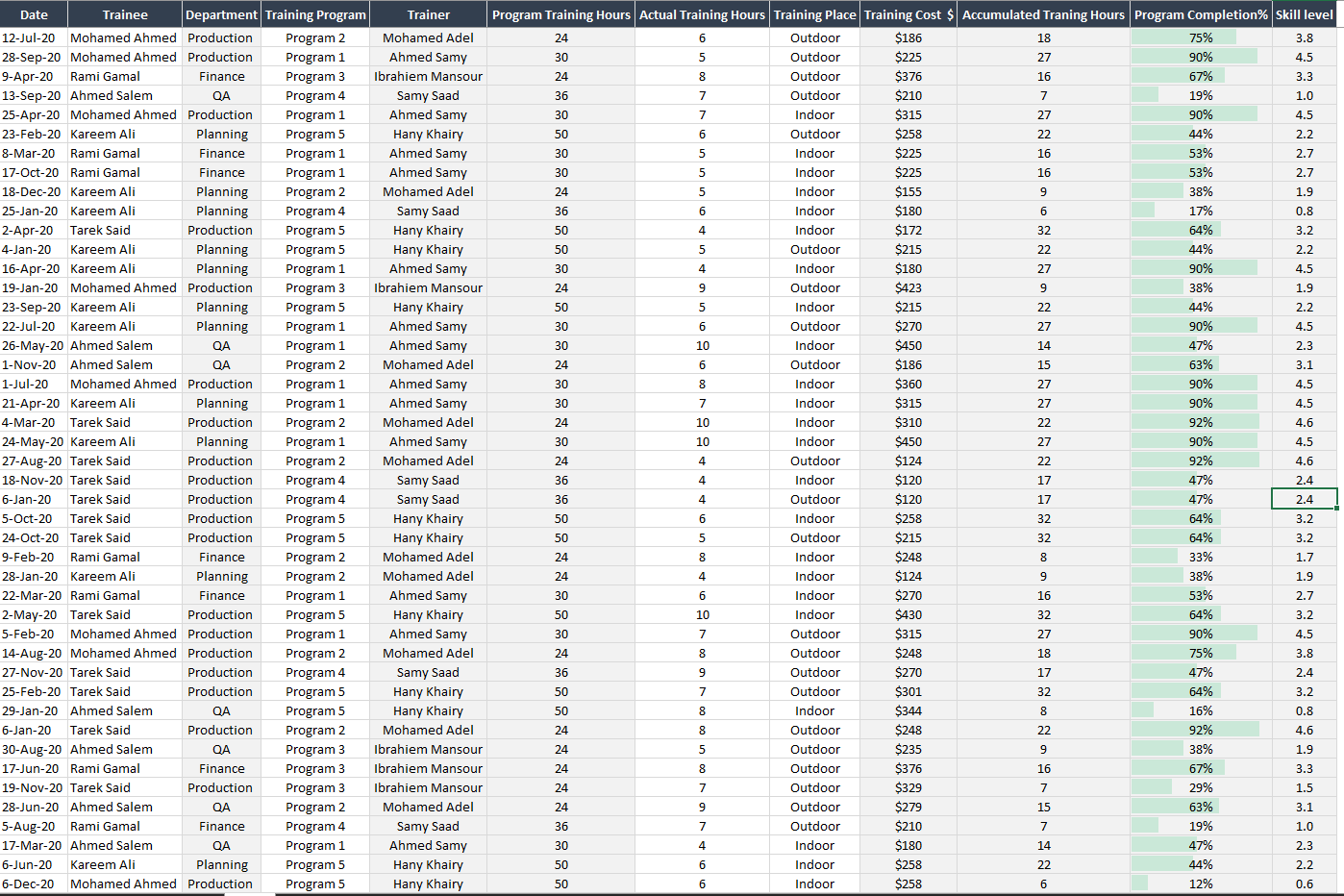Select the skill level 0.6 cell

1305,884
